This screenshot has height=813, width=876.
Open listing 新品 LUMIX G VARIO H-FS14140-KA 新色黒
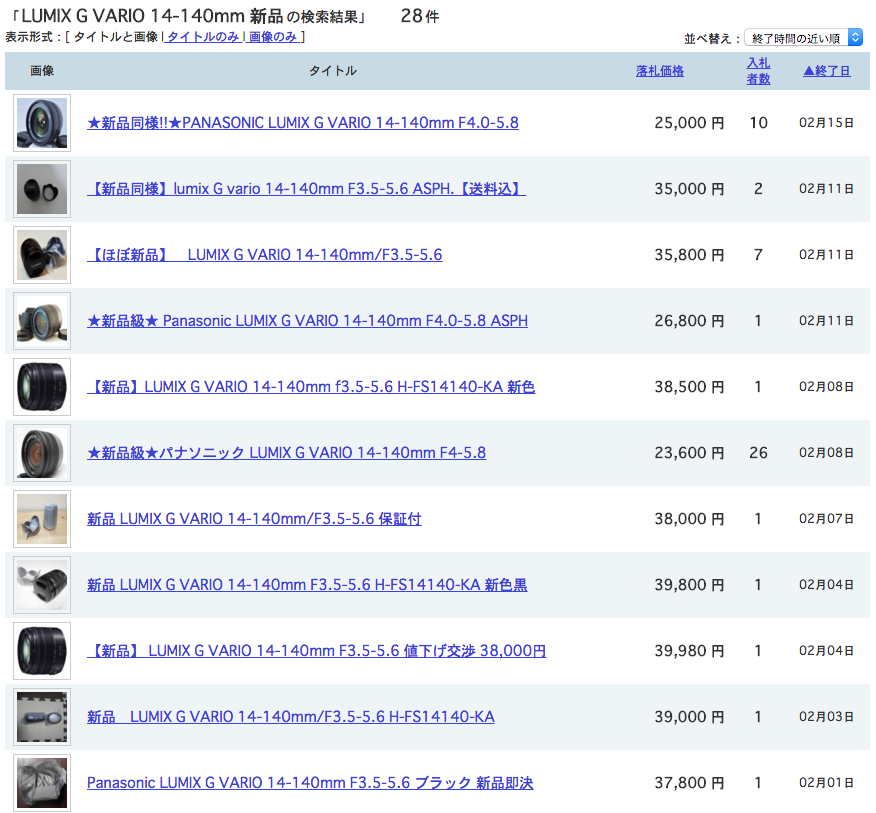point(307,584)
